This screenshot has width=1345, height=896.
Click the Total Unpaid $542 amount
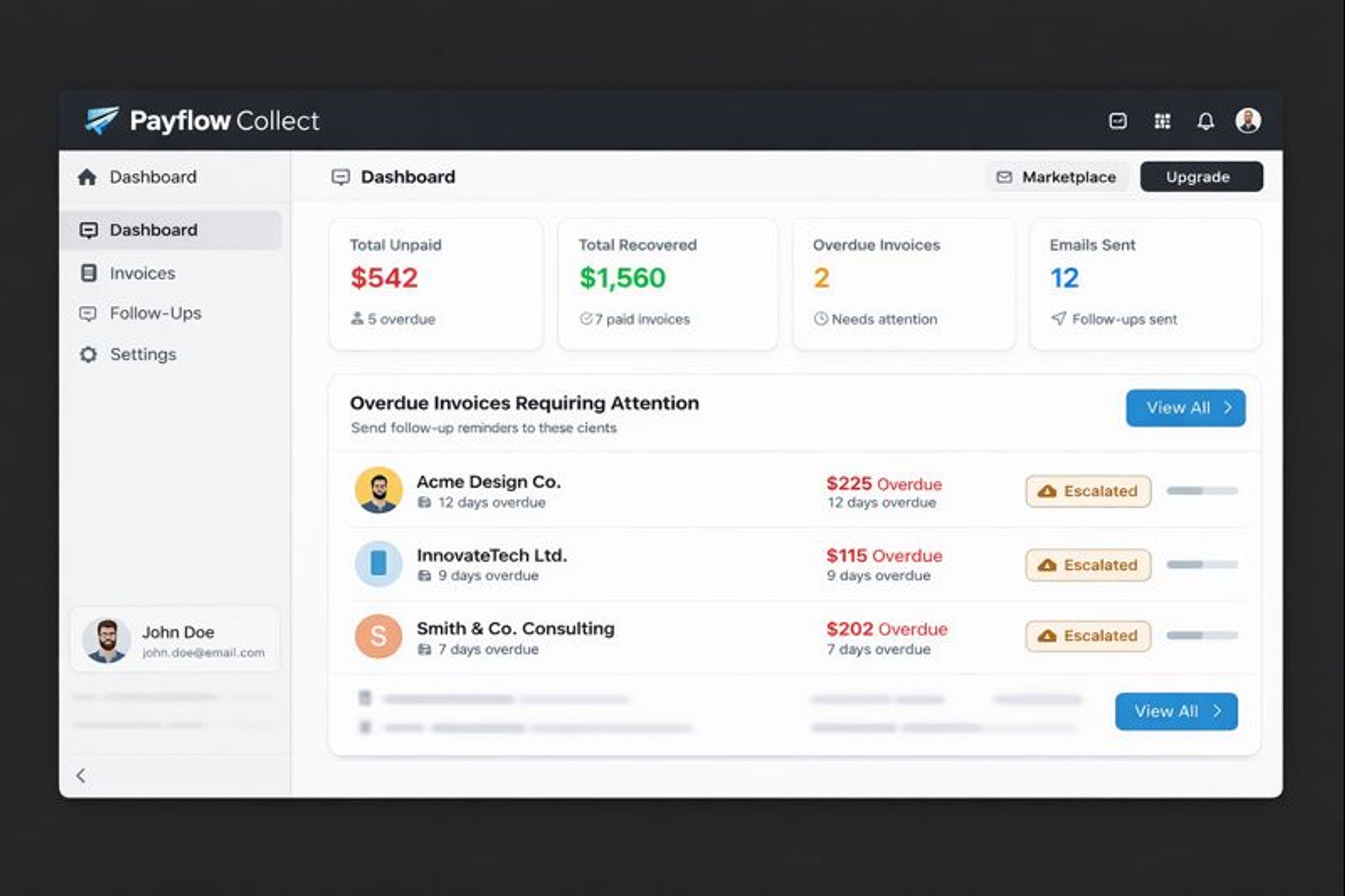[384, 278]
